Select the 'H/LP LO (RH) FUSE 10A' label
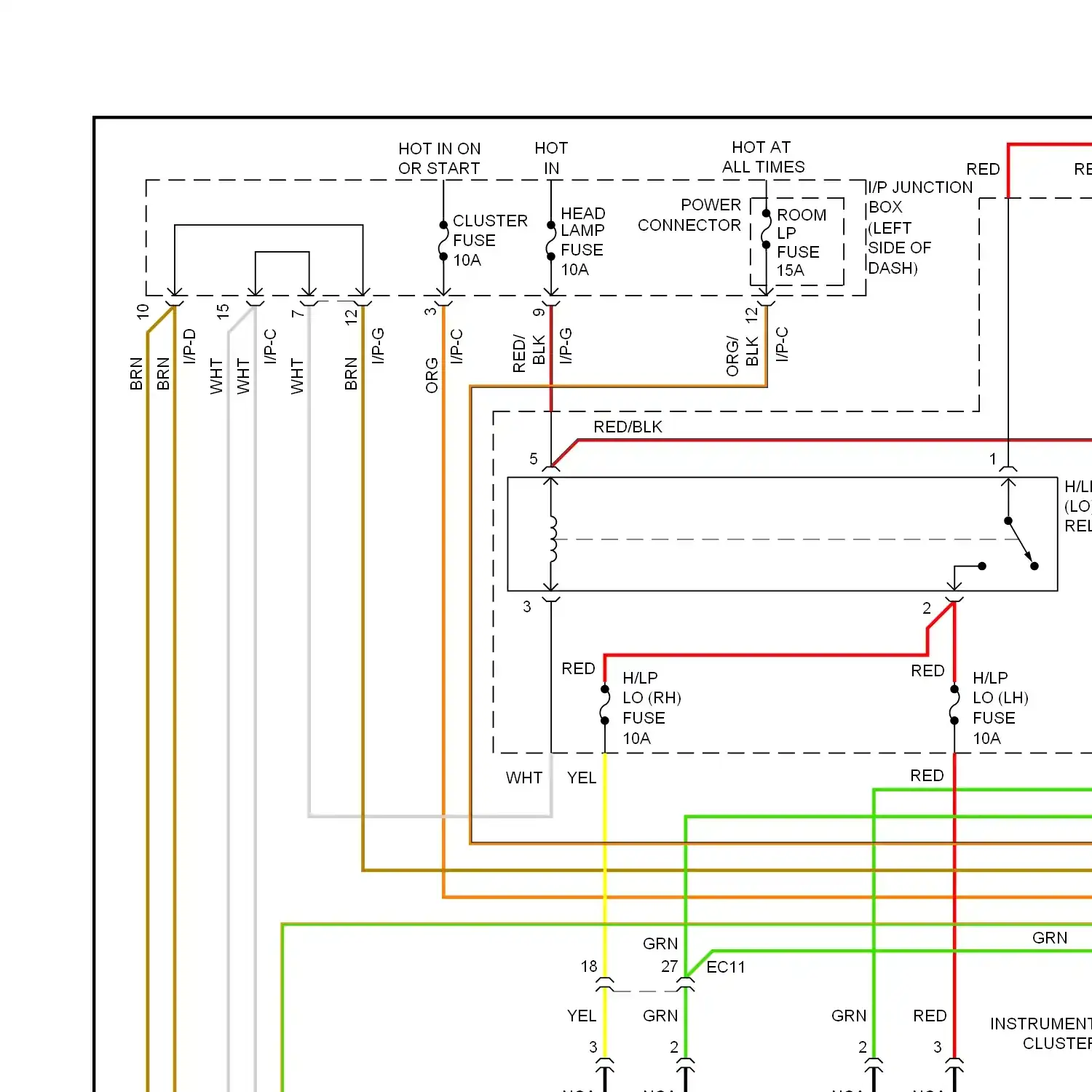Viewport: 1092px width, 1092px height. click(x=651, y=708)
